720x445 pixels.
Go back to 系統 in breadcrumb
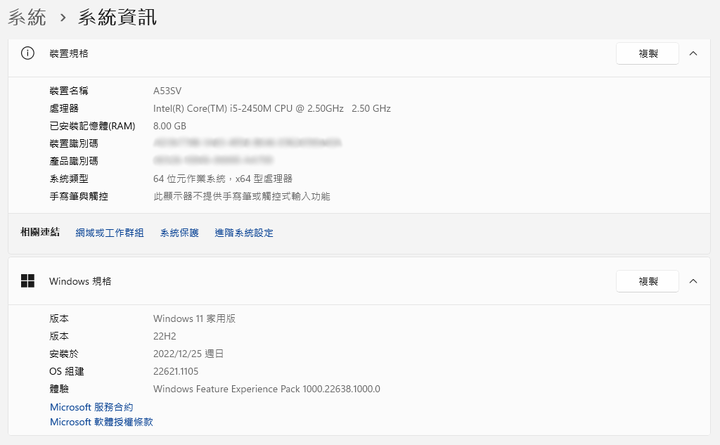(x=27, y=17)
